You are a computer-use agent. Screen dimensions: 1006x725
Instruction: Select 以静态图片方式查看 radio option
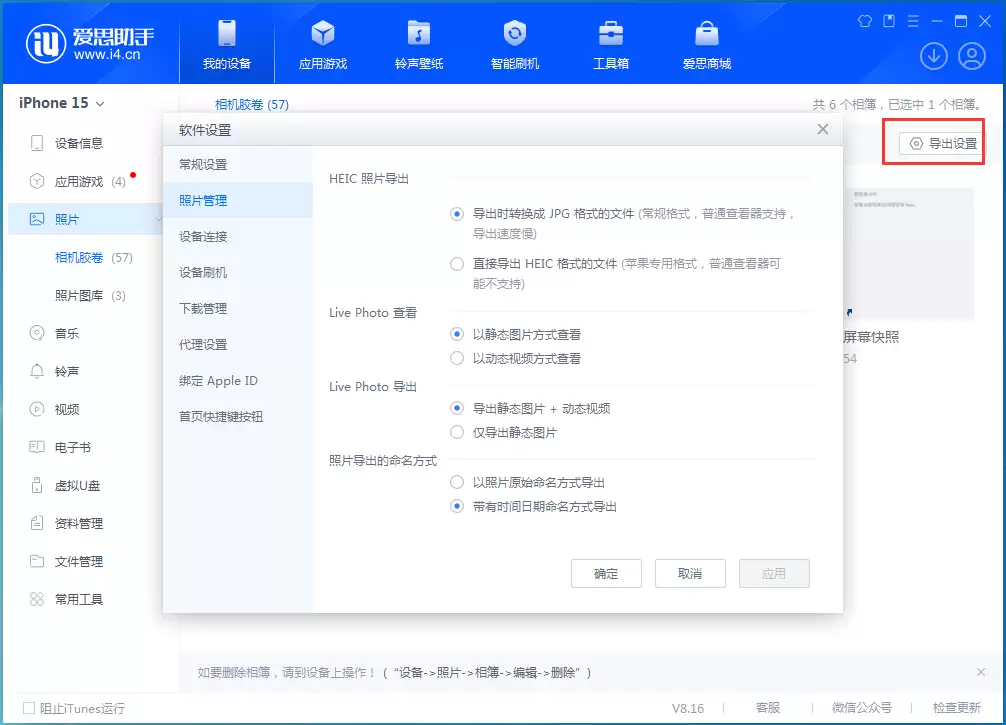[x=457, y=334]
